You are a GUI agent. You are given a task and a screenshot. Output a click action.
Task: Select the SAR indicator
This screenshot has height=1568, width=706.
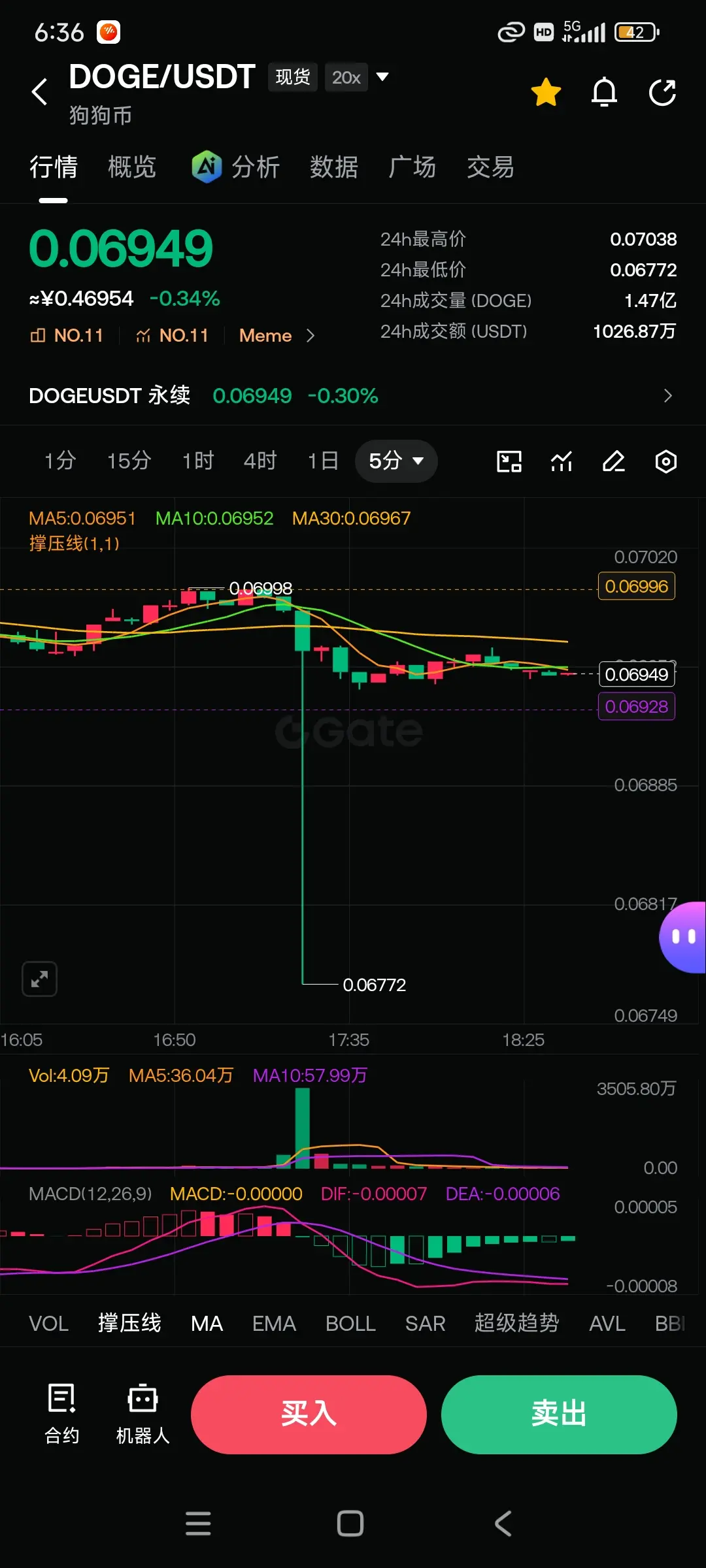tap(425, 1324)
